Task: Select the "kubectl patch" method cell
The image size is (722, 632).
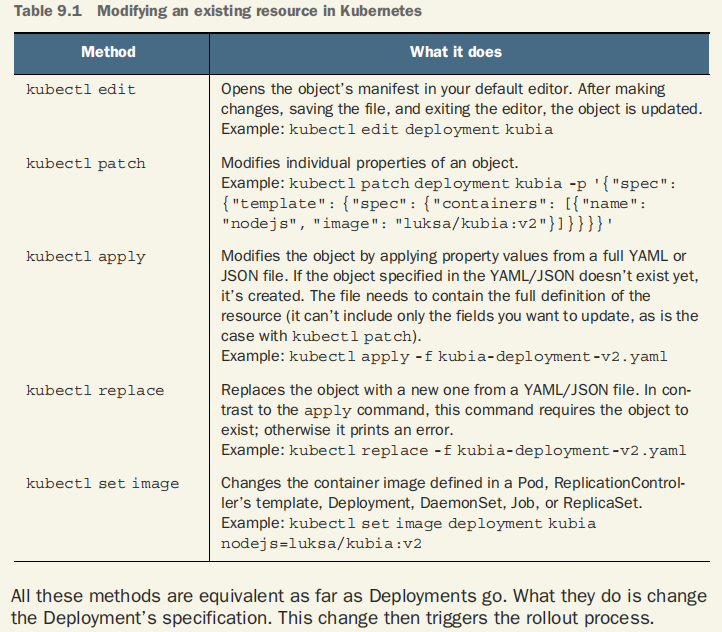Action: click(86, 163)
